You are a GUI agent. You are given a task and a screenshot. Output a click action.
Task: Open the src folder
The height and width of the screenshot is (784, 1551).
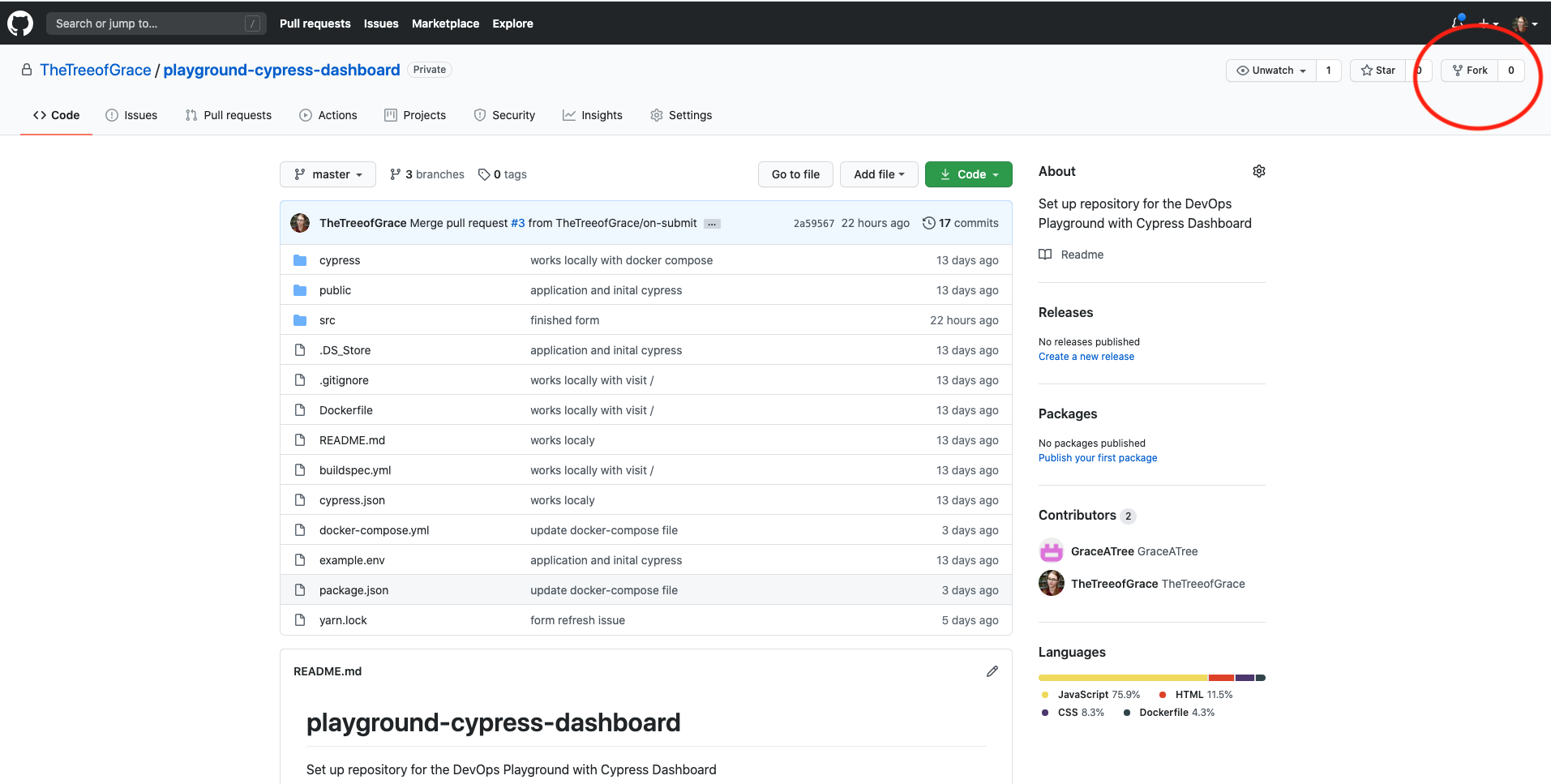[x=327, y=320]
